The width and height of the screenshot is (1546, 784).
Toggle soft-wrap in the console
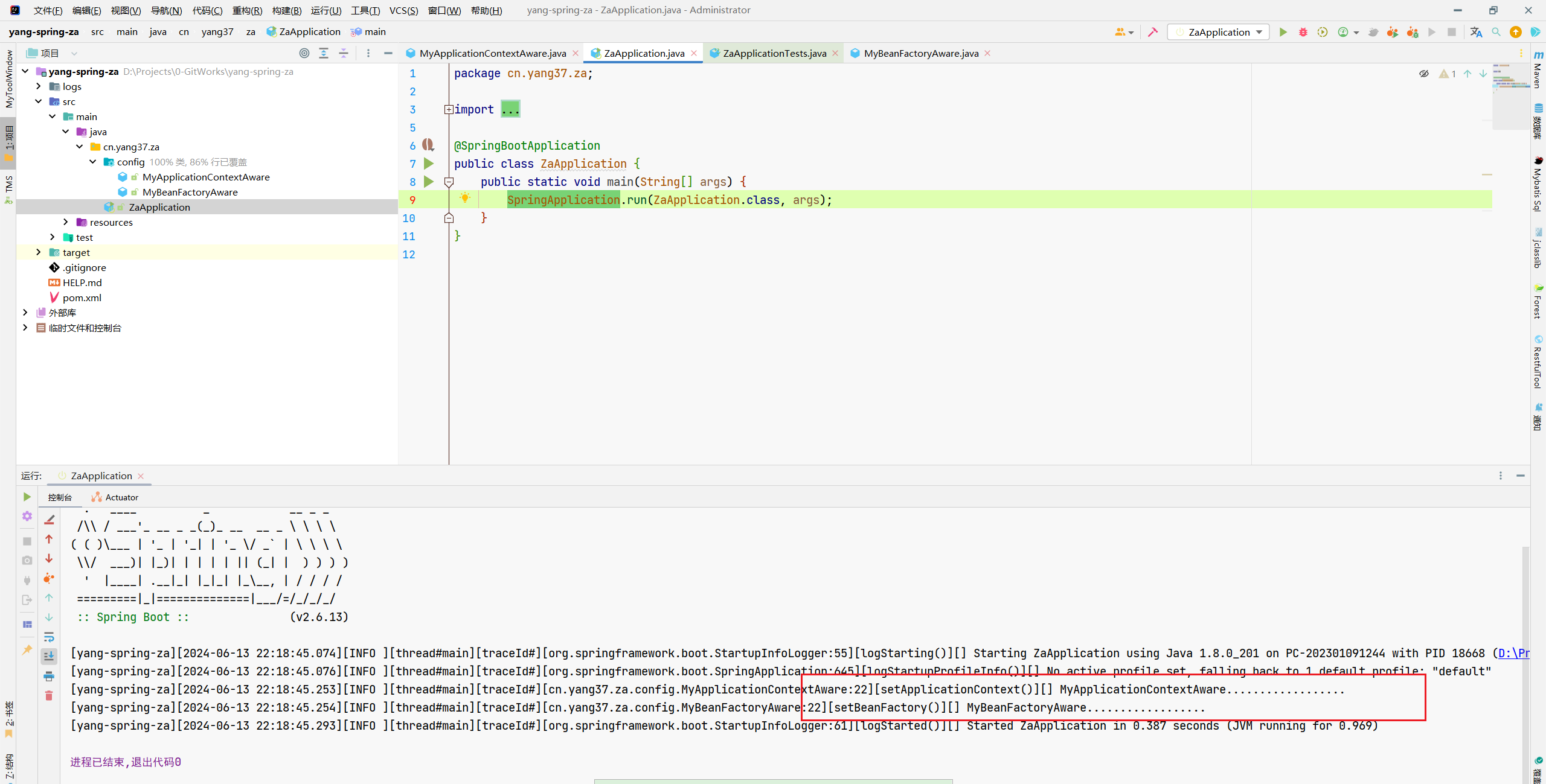click(49, 637)
